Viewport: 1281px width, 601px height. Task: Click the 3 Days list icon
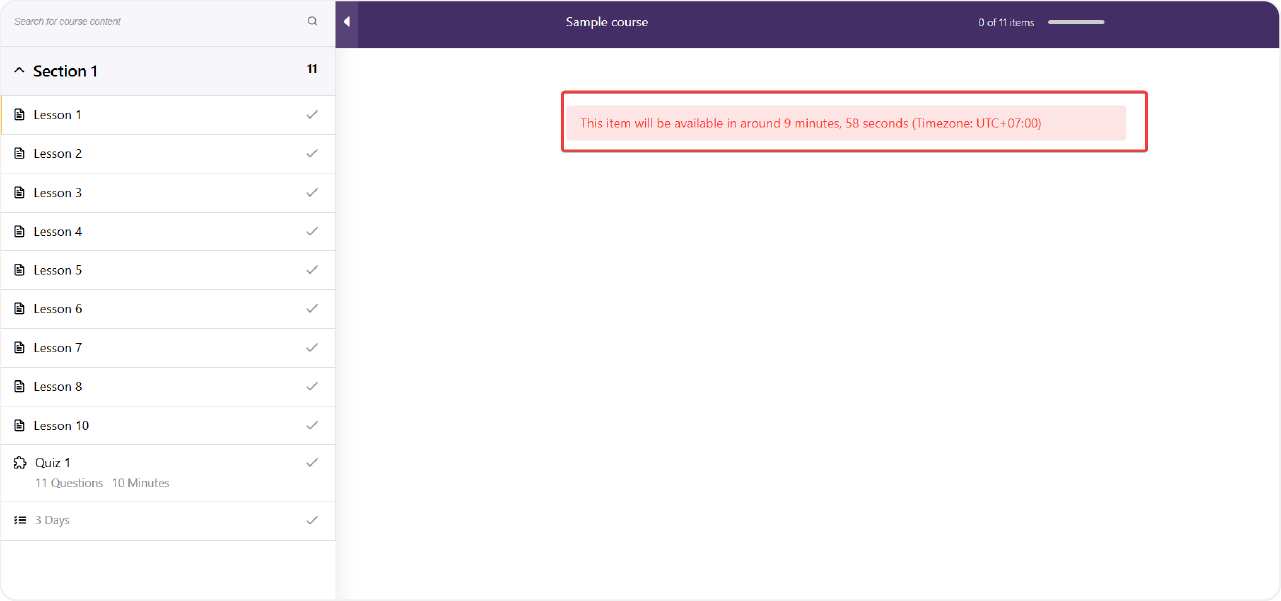pyautogui.click(x=19, y=520)
